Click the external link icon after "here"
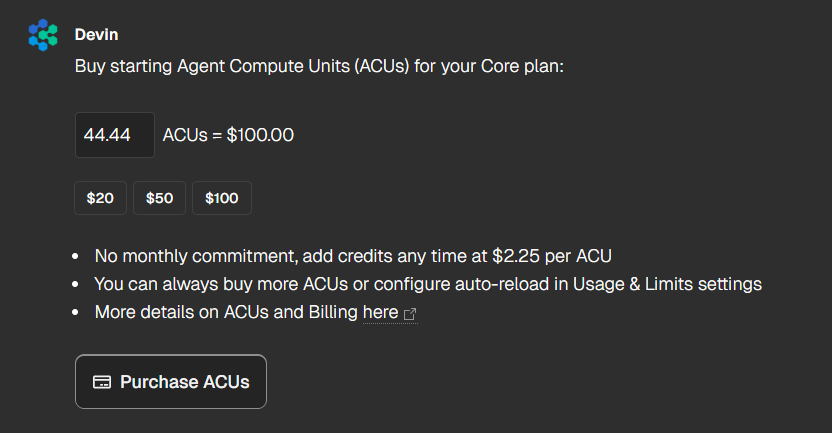The height and width of the screenshot is (433, 832). 410,314
